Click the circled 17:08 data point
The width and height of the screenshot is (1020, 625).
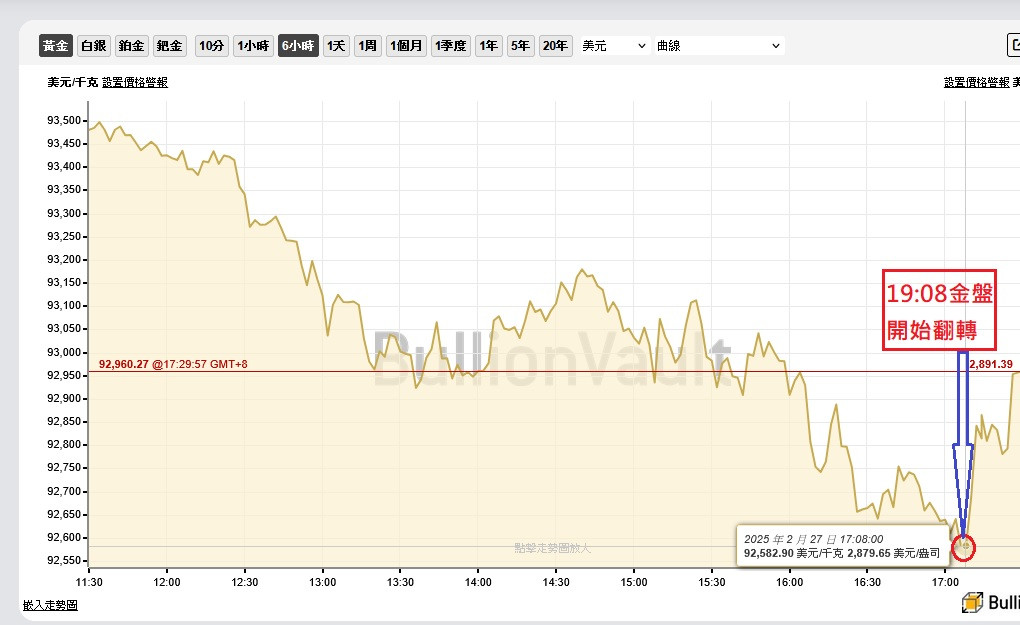[965, 547]
